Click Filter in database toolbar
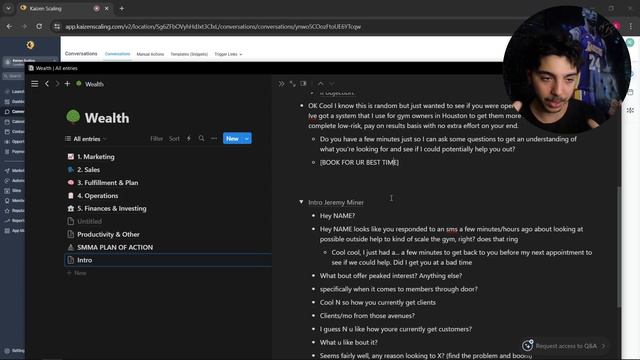The image size is (640, 360). tap(156, 139)
